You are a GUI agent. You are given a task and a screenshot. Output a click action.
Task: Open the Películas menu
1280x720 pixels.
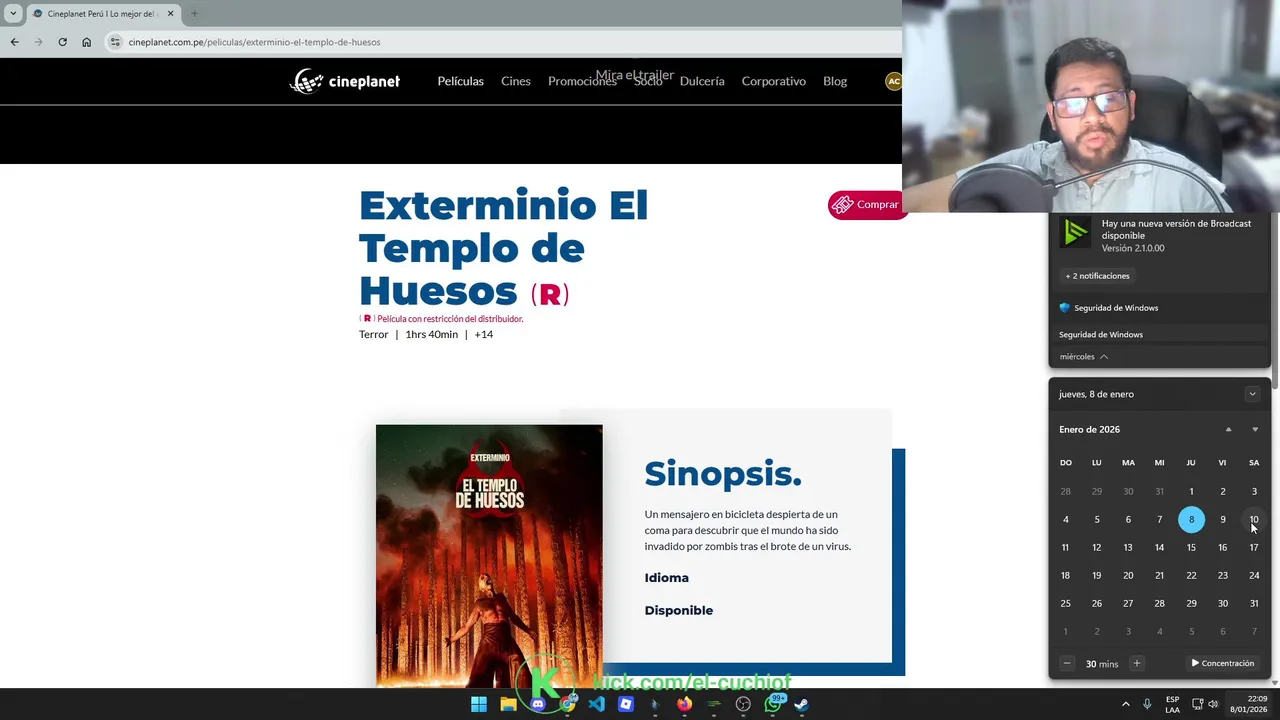click(460, 81)
